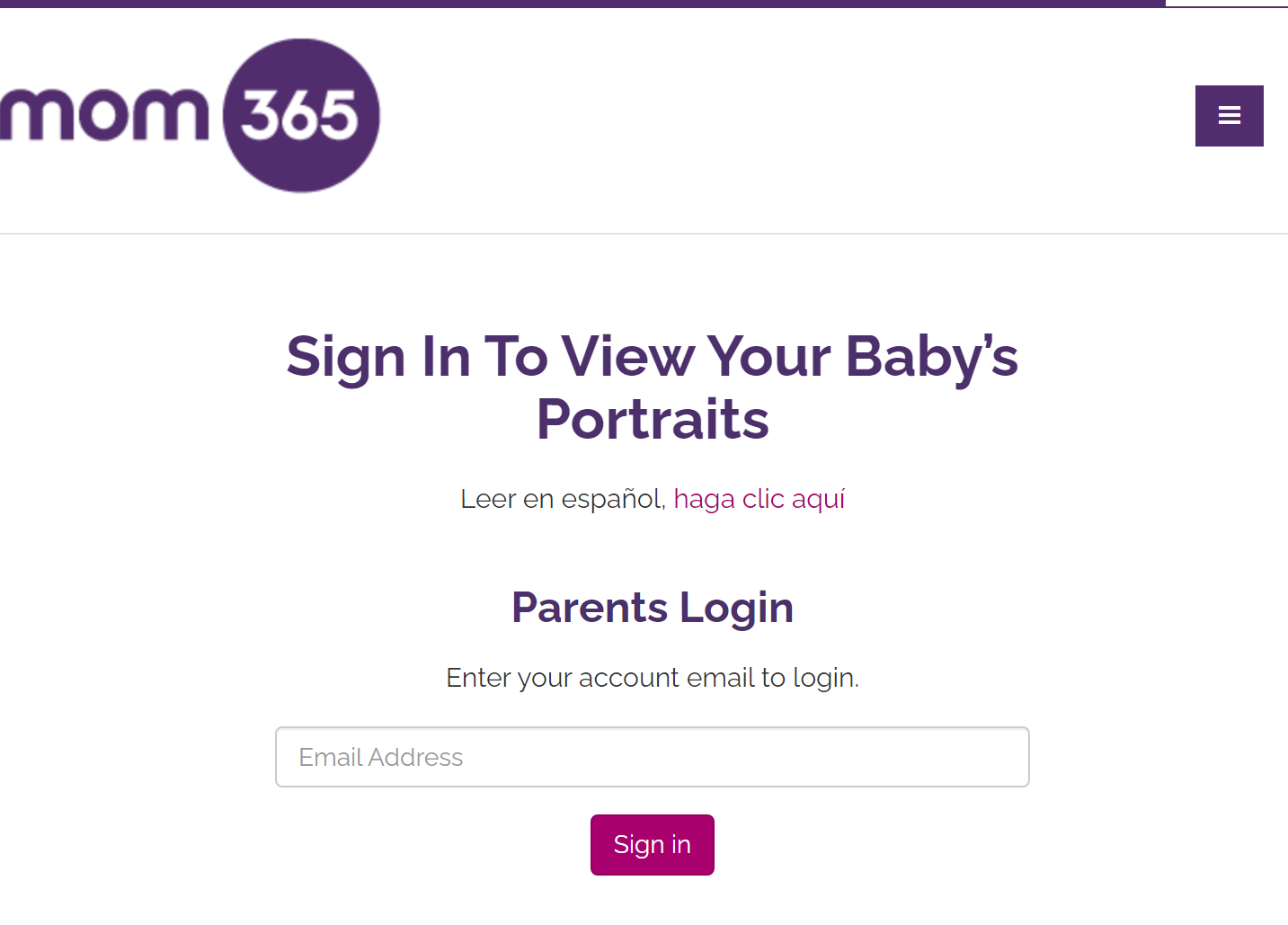Open the Spanish version via 'haga clic aquí'
1288x925 pixels.
click(759, 498)
